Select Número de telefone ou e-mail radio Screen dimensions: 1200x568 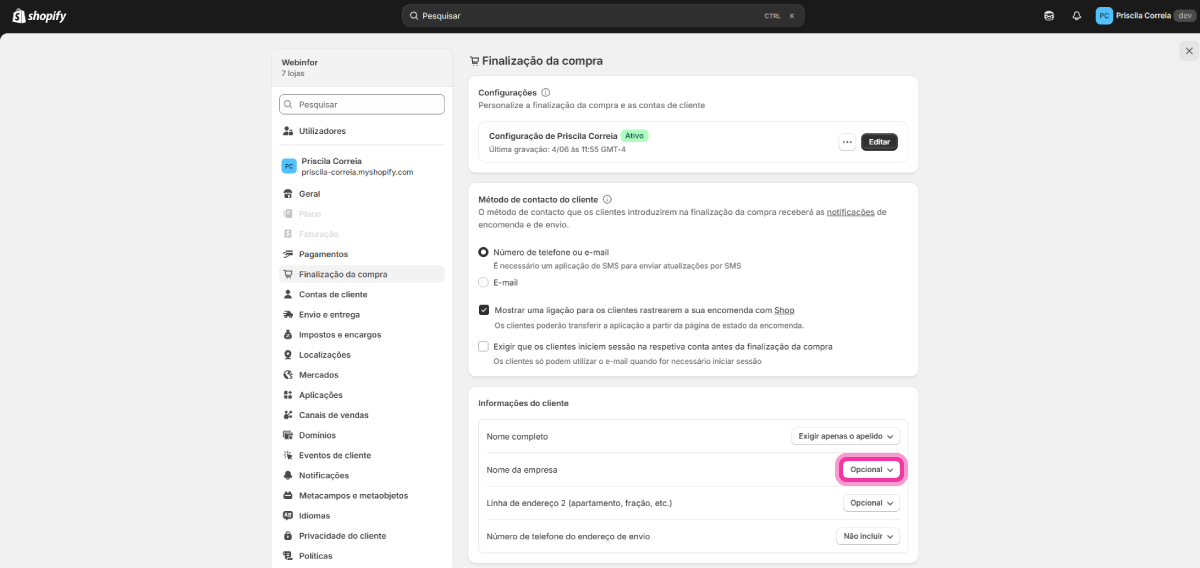pos(484,252)
